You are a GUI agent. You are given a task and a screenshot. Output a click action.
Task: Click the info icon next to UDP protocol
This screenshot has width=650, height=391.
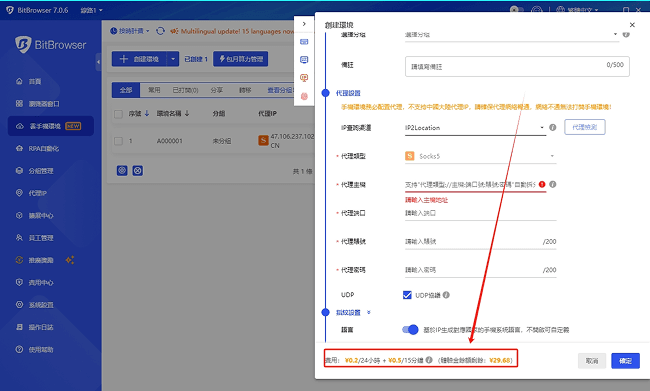point(446,295)
